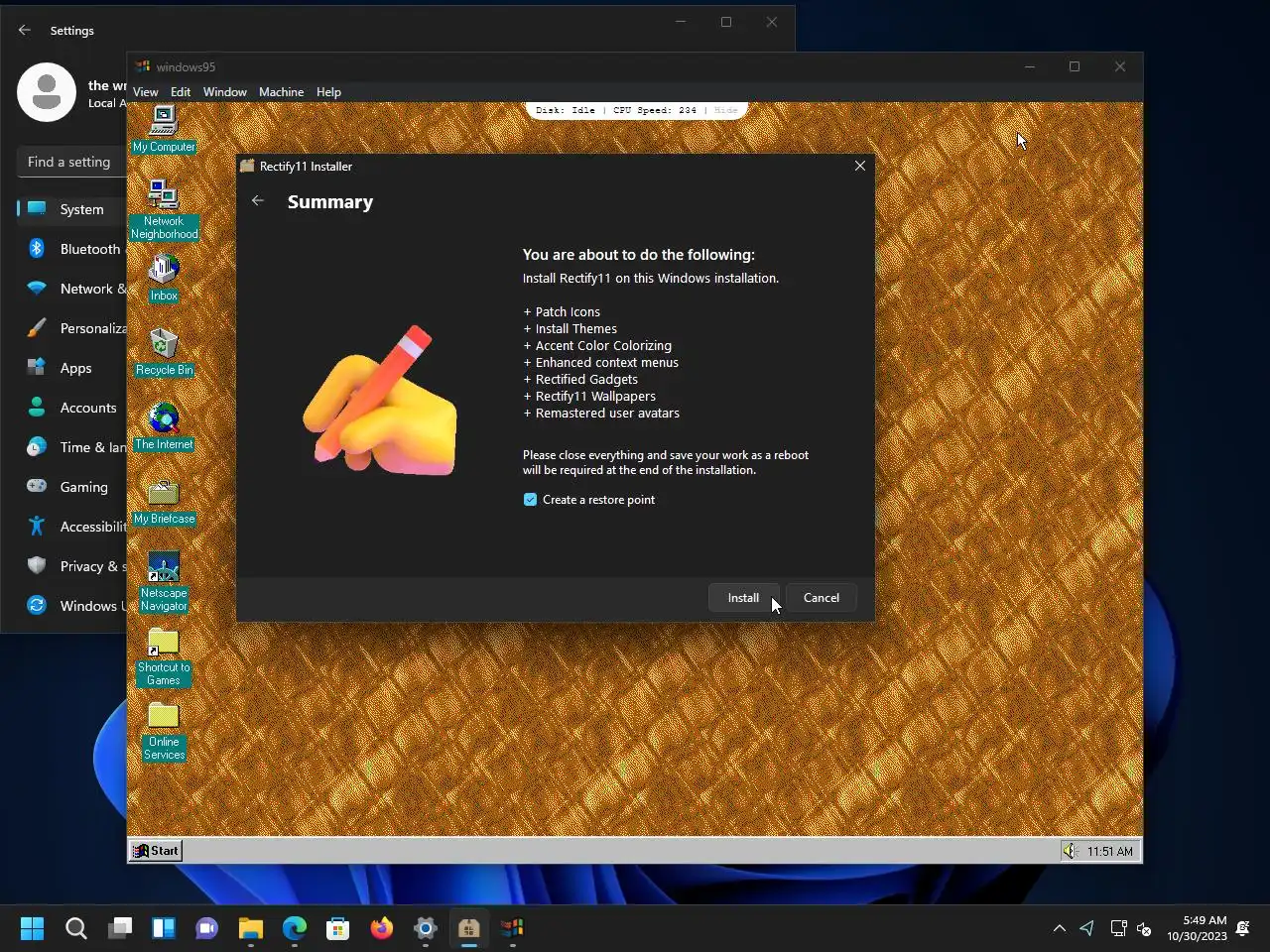This screenshot has width=1270, height=952.
Task: Minimize the windows95 window
Action: coord(1030,66)
